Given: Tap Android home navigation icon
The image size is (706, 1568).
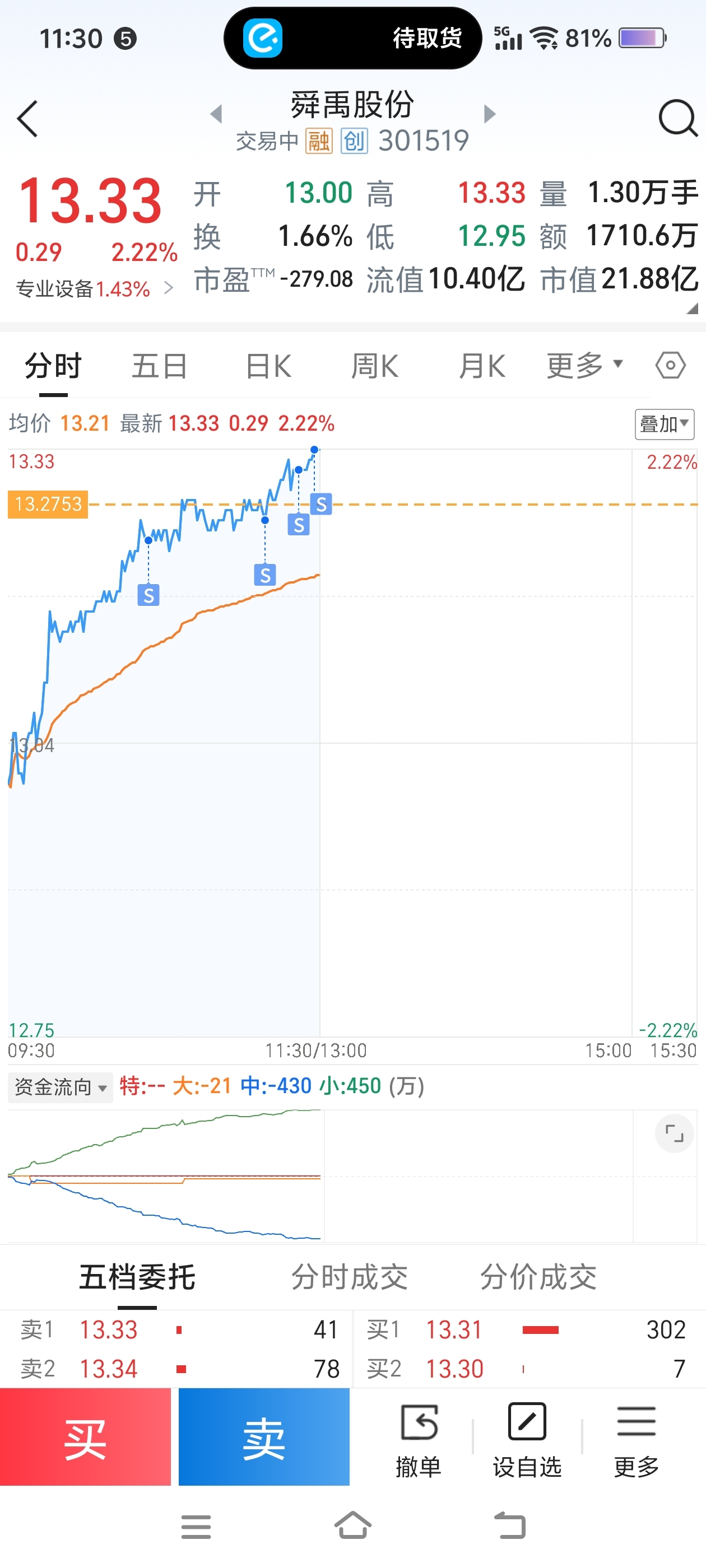Looking at the screenshot, I should pos(352,1525).
